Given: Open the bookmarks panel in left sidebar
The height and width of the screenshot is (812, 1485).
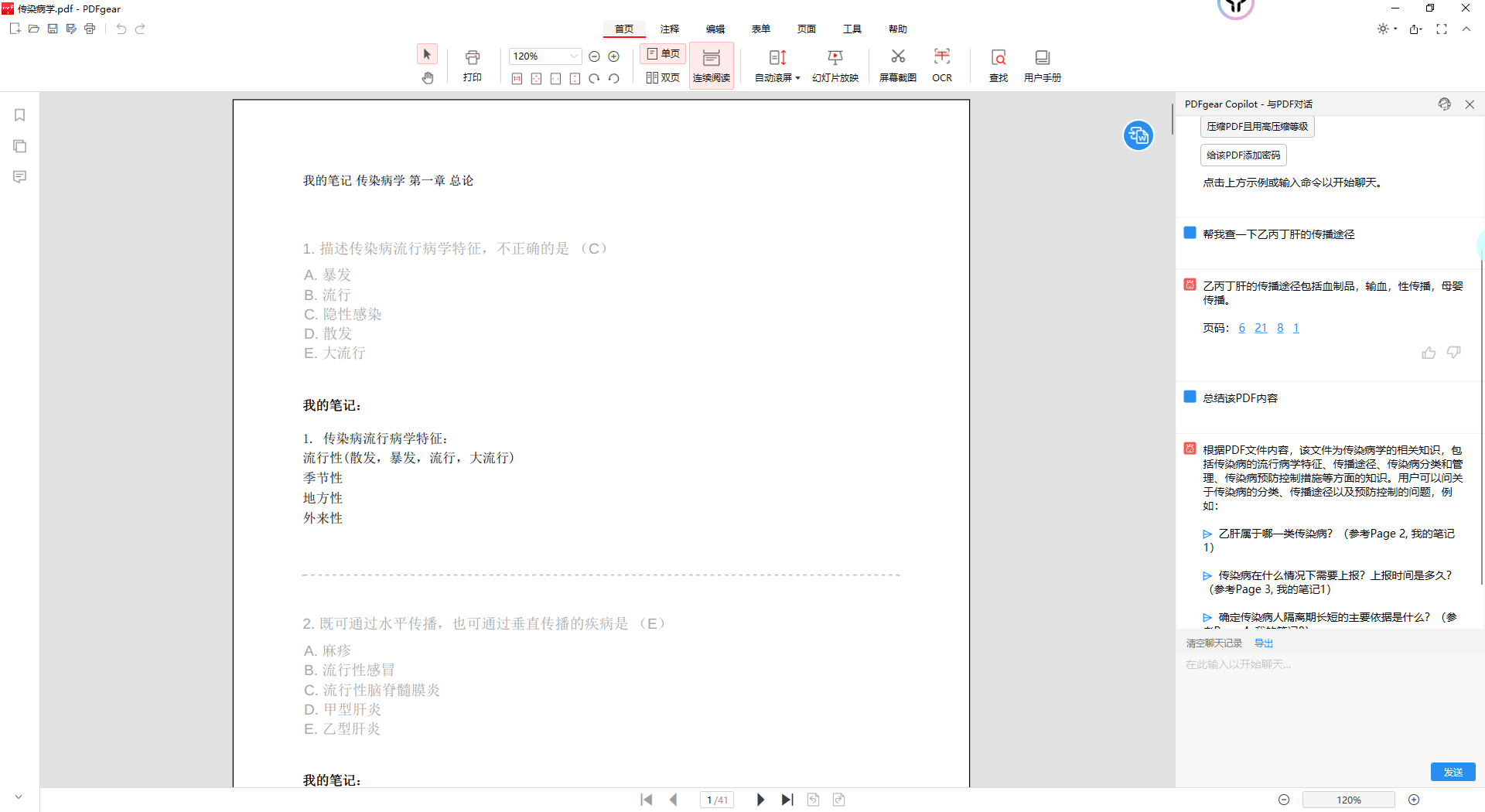Looking at the screenshot, I should tap(19, 114).
